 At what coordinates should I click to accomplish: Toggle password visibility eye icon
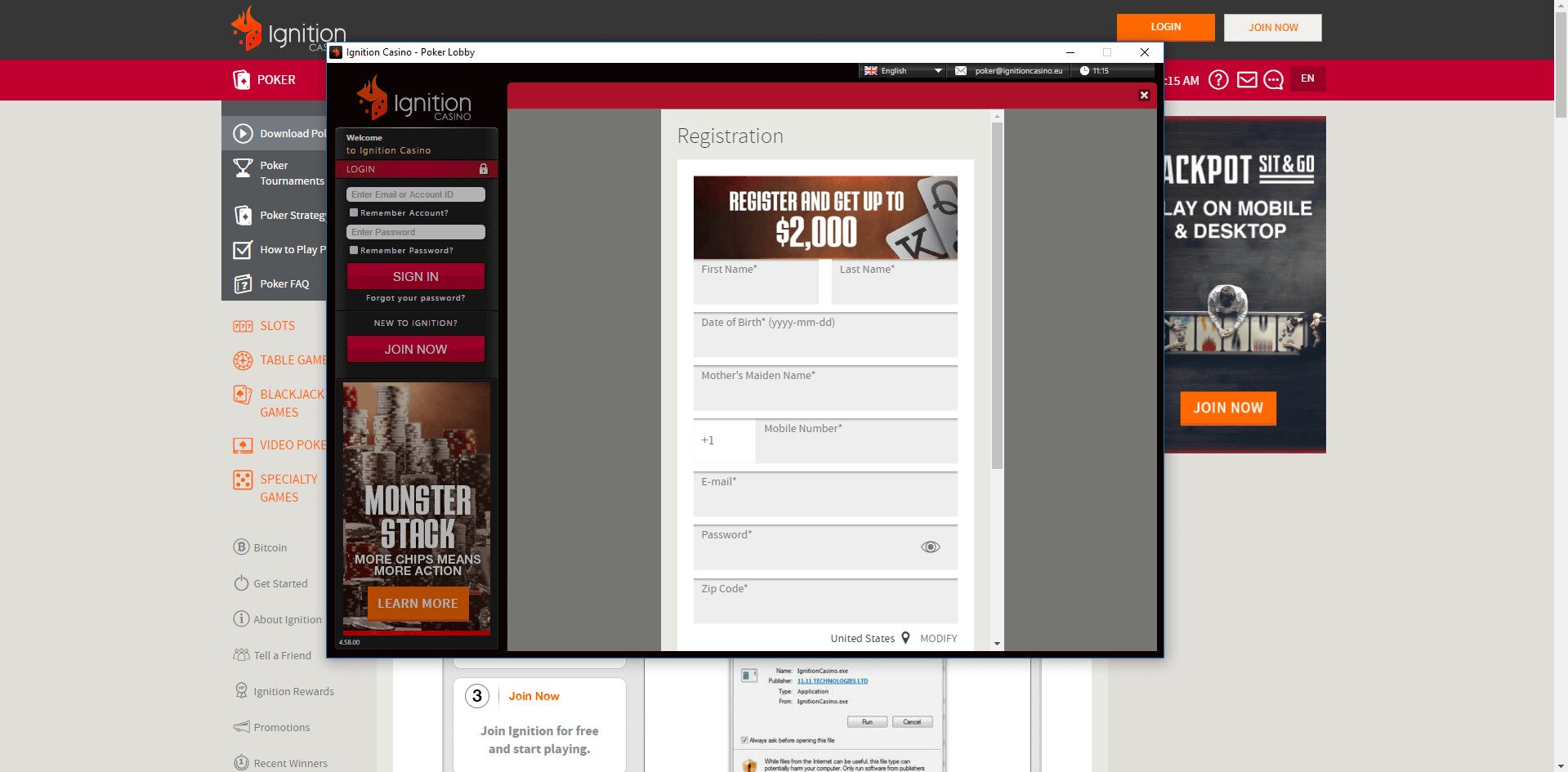tap(930, 547)
